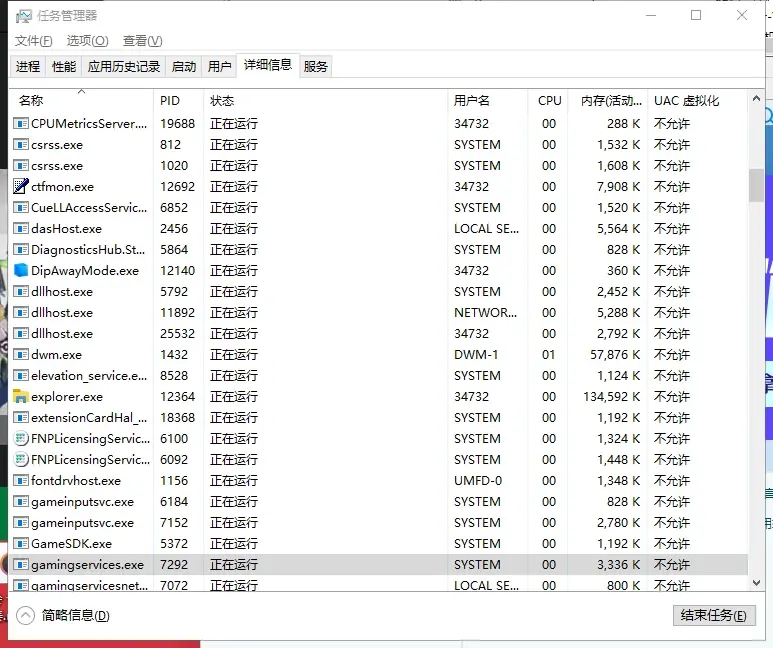Image resolution: width=773 pixels, height=648 pixels.
Task: Click the DipAwayMode.exe blue icon
Action: tap(21, 270)
